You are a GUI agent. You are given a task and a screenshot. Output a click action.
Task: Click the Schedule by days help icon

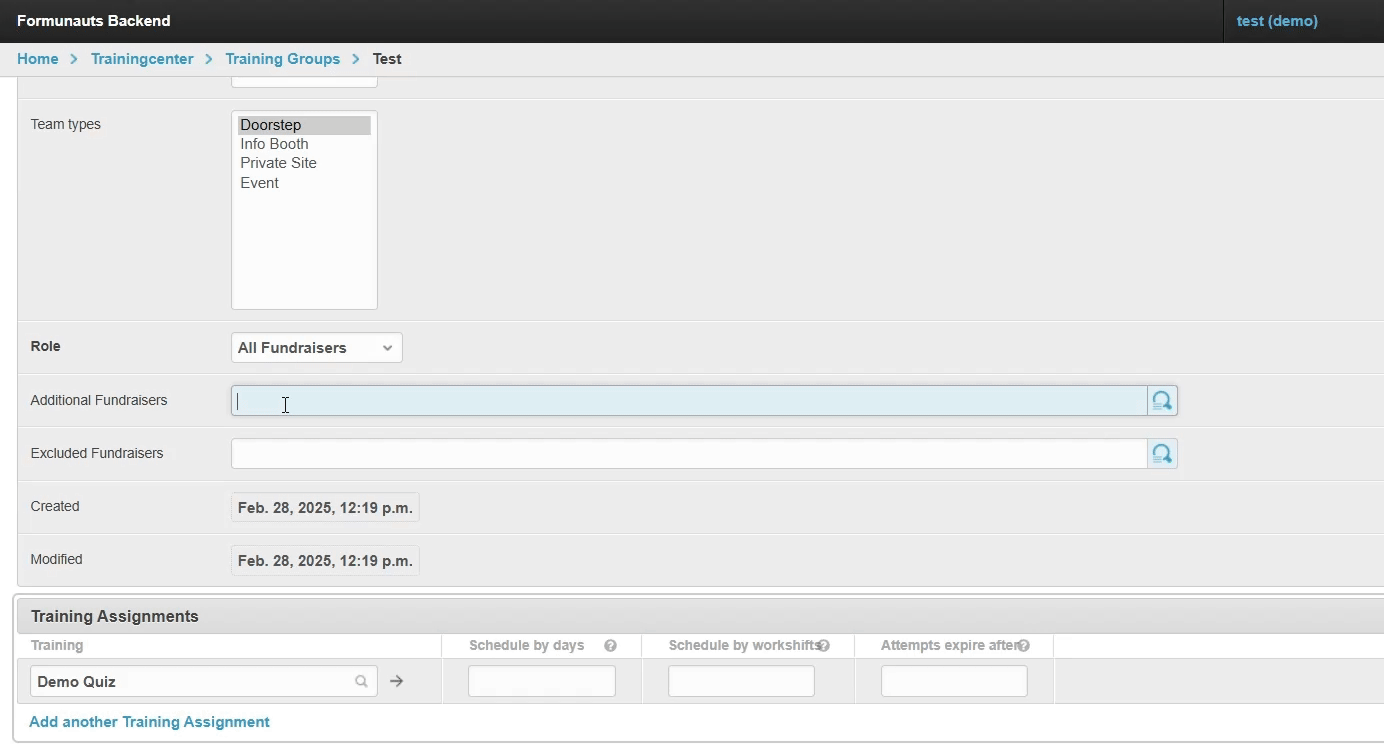[610, 646]
